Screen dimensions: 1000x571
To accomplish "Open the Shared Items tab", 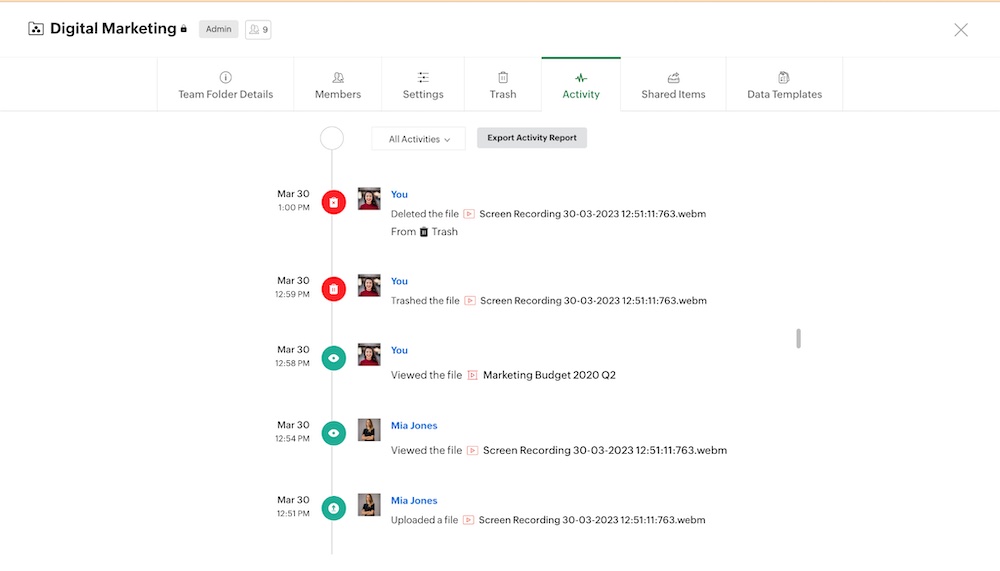I will tap(673, 85).
